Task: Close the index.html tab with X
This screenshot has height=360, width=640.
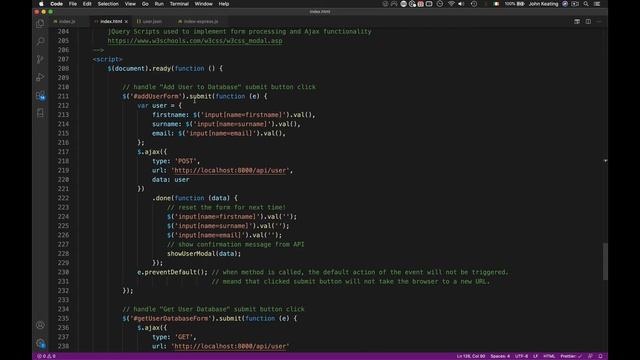Action: [x=126, y=21]
